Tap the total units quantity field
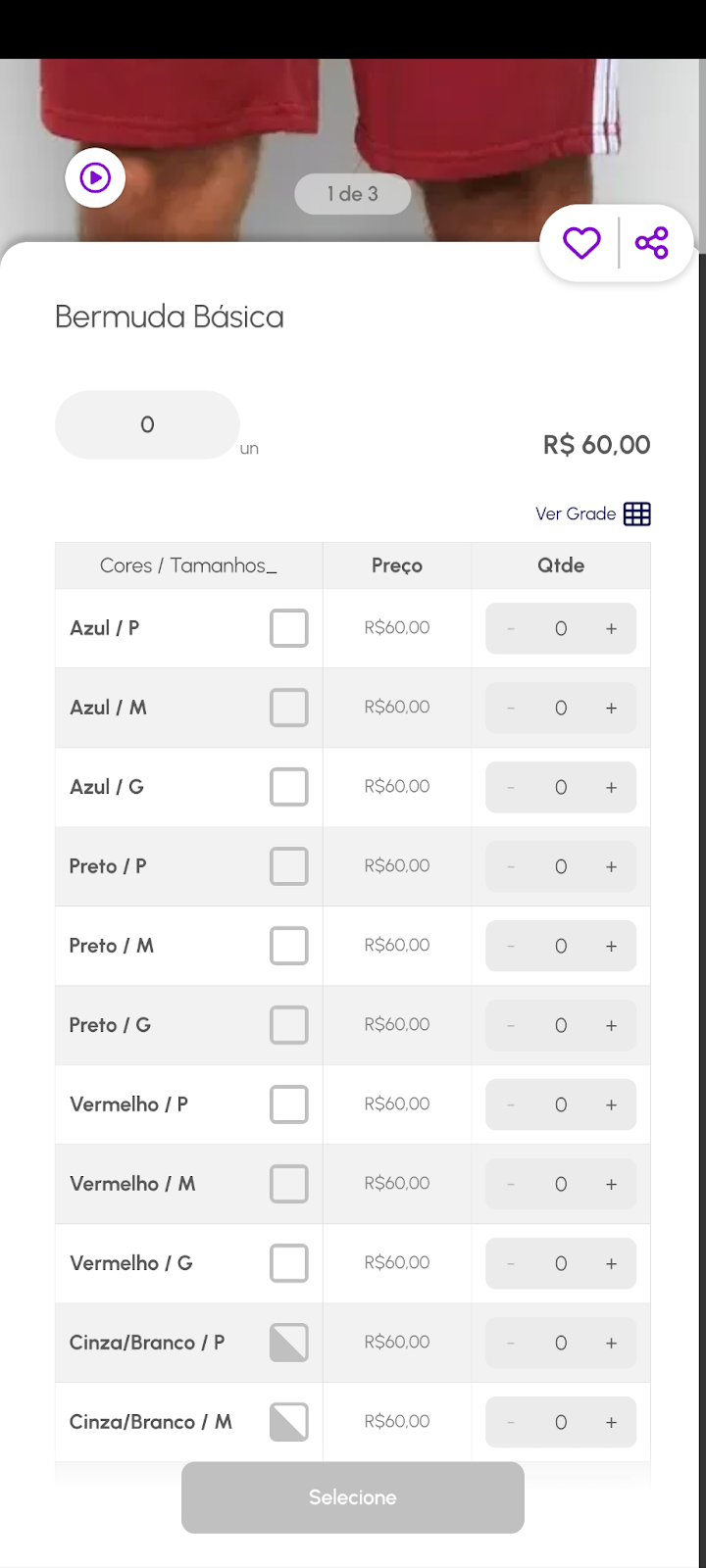 pos(147,425)
